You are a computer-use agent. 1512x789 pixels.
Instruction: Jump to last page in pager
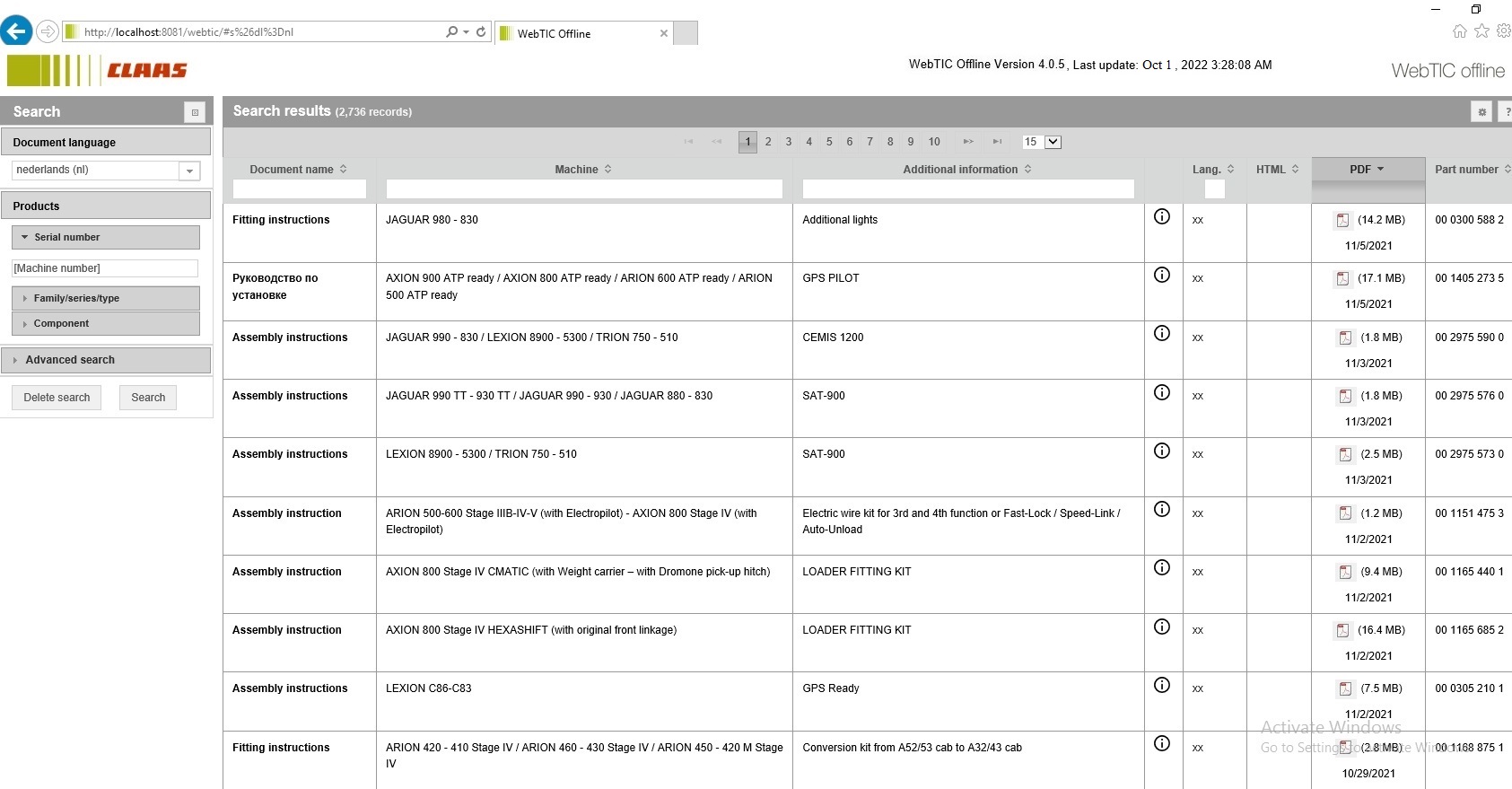[x=997, y=142]
